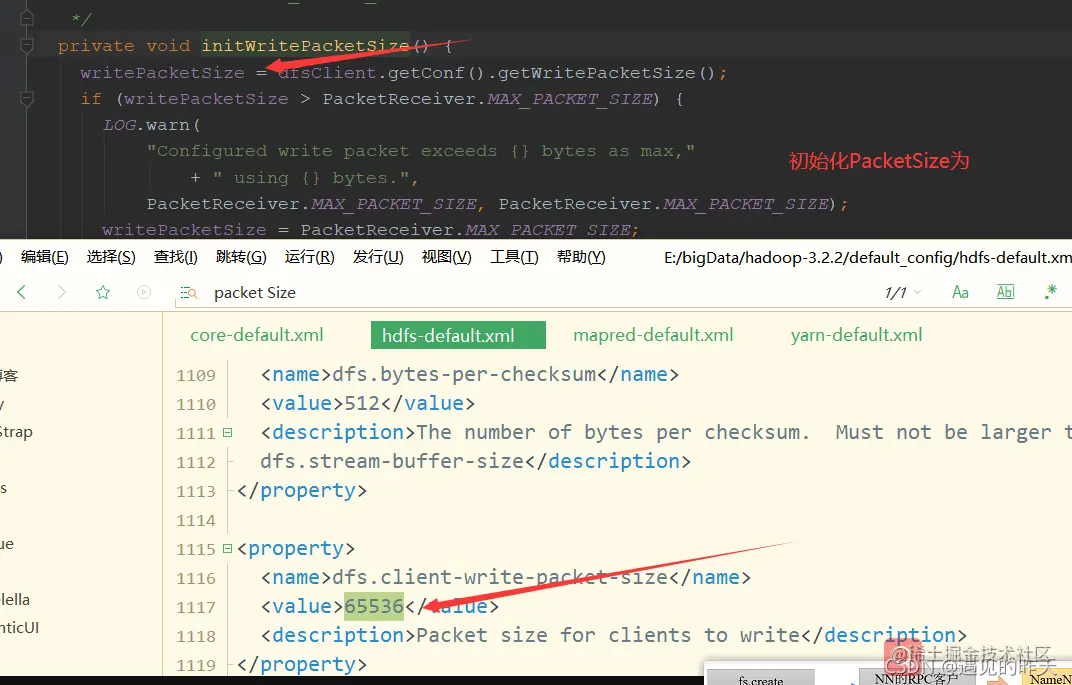Select the hdfs-default.xml tab
The width and height of the screenshot is (1072, 685).
458,335
